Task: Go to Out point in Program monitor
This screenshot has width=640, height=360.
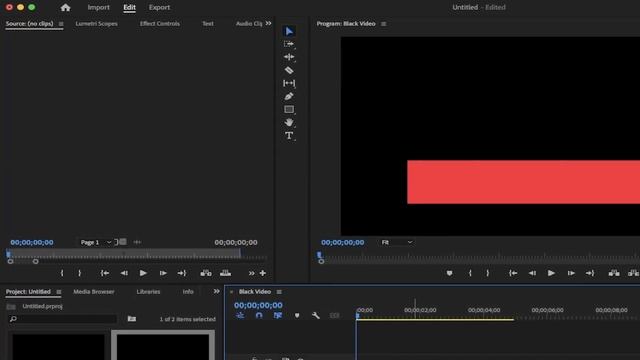Action: 590,273
